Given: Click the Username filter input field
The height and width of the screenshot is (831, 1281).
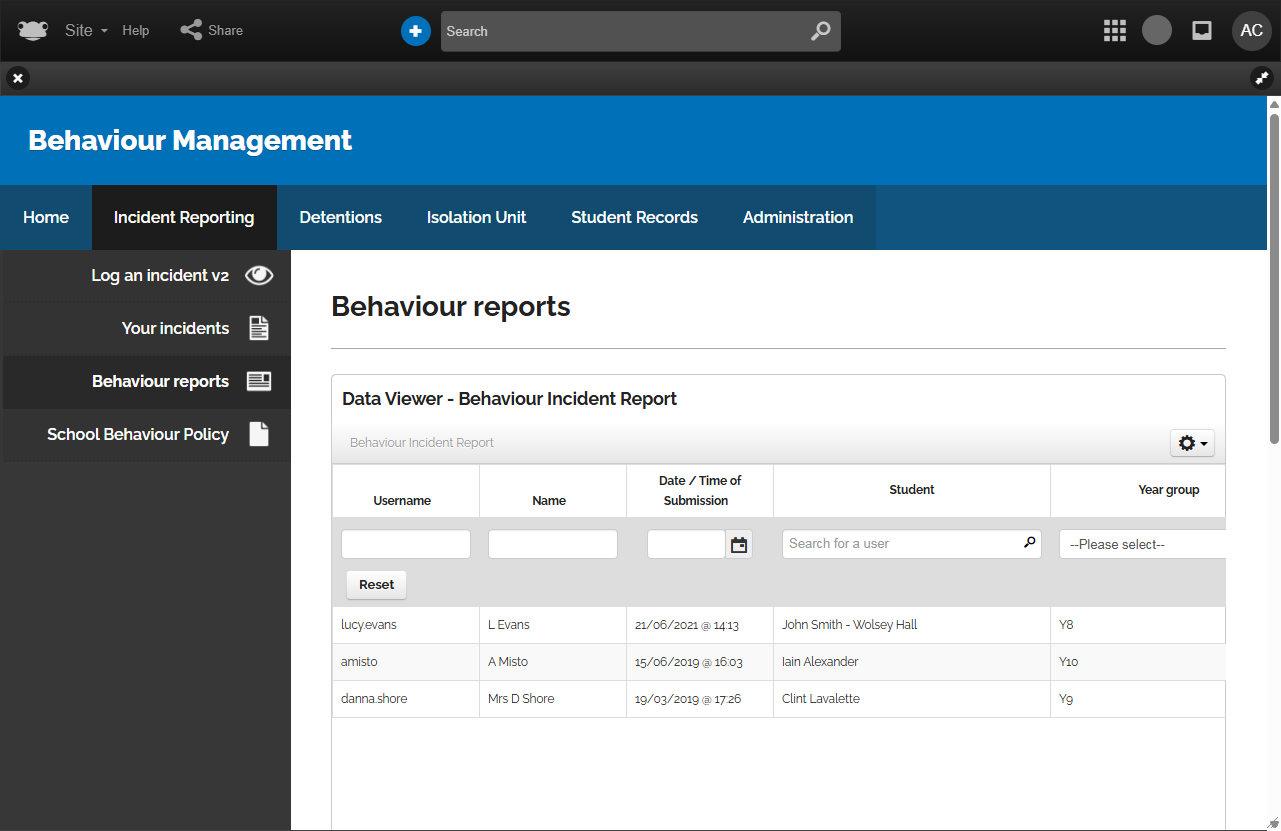Looking at the screenshot, I should coord(405,545).
